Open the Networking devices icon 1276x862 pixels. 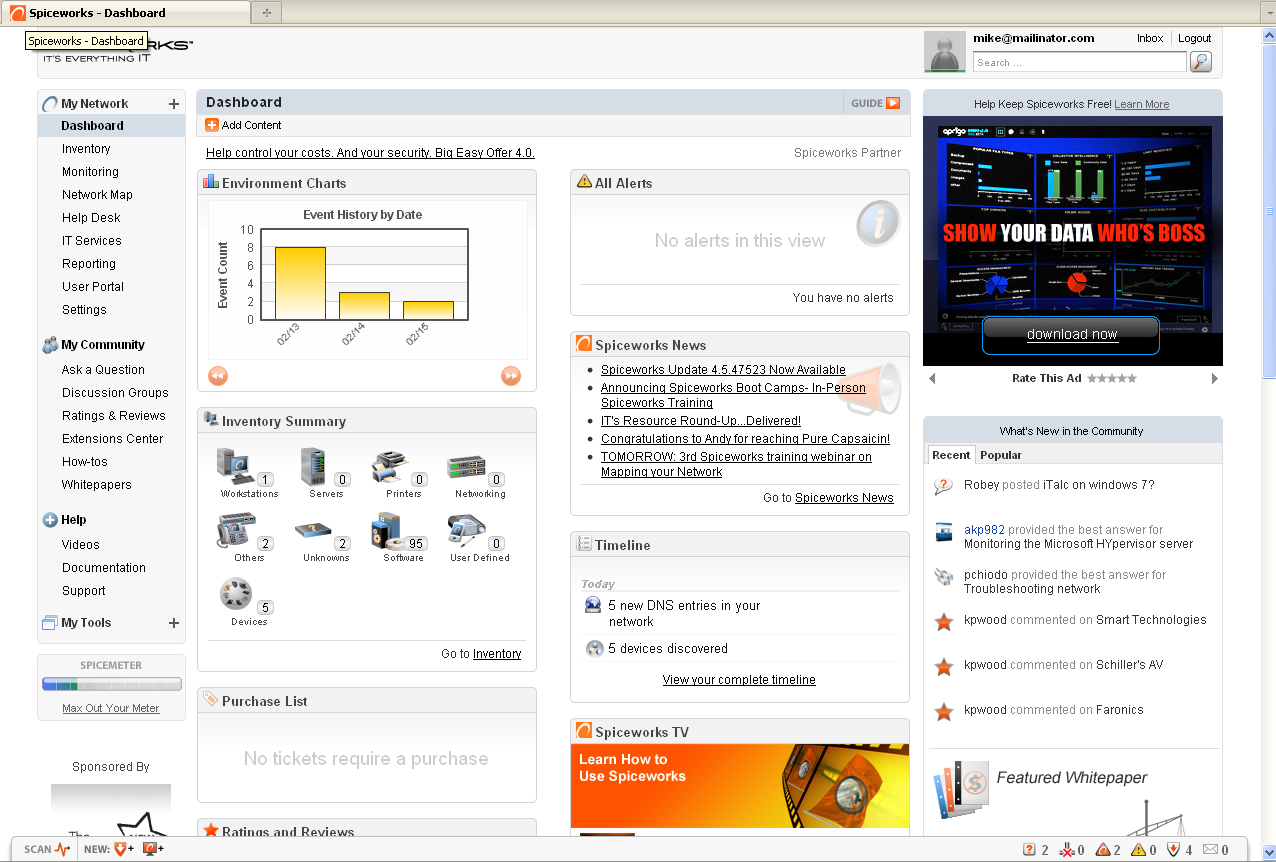[466, 467]
